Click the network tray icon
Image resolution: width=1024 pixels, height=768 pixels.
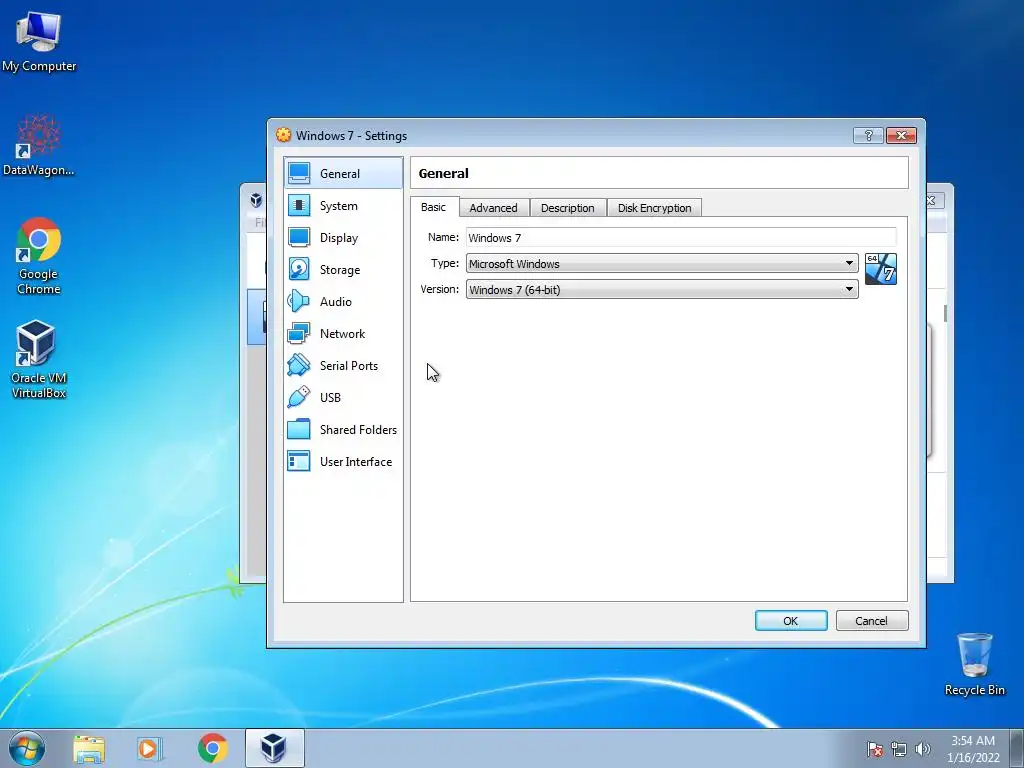pyautogui.click(x=899, y=749)
